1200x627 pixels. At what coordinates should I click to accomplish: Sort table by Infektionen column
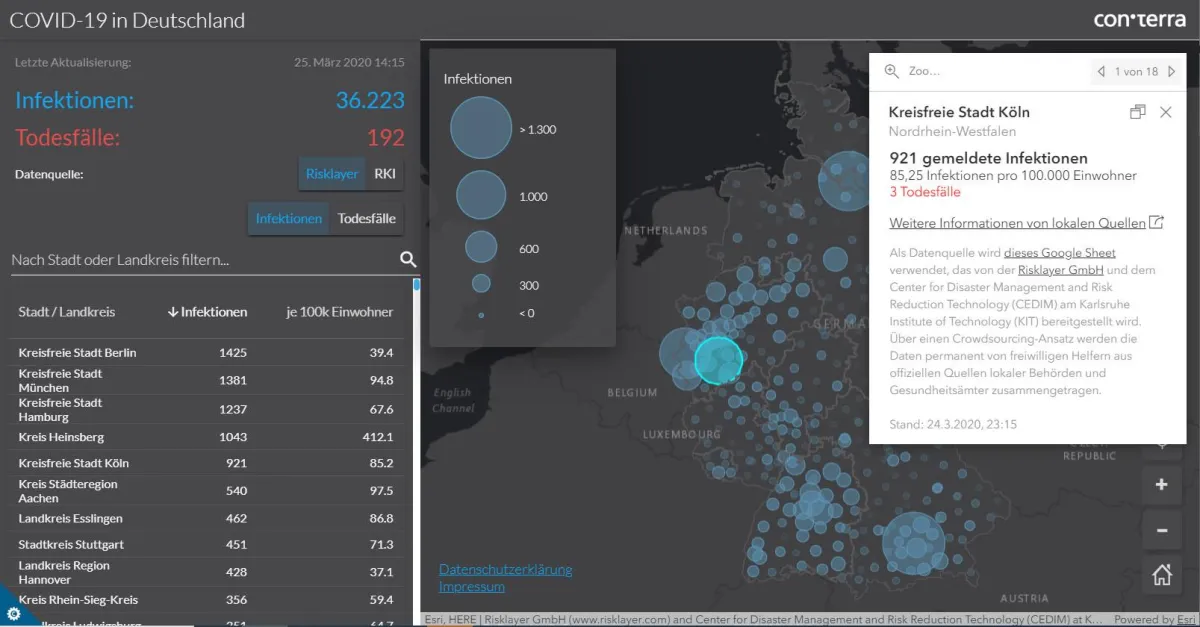(x=207, y=312)
